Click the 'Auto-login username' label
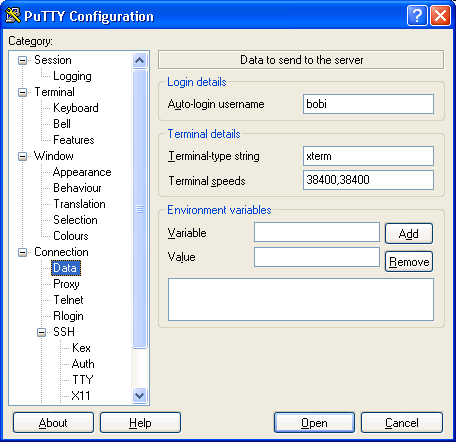The width and height of the screenshot is (456, 442). [x=216, y=104]
